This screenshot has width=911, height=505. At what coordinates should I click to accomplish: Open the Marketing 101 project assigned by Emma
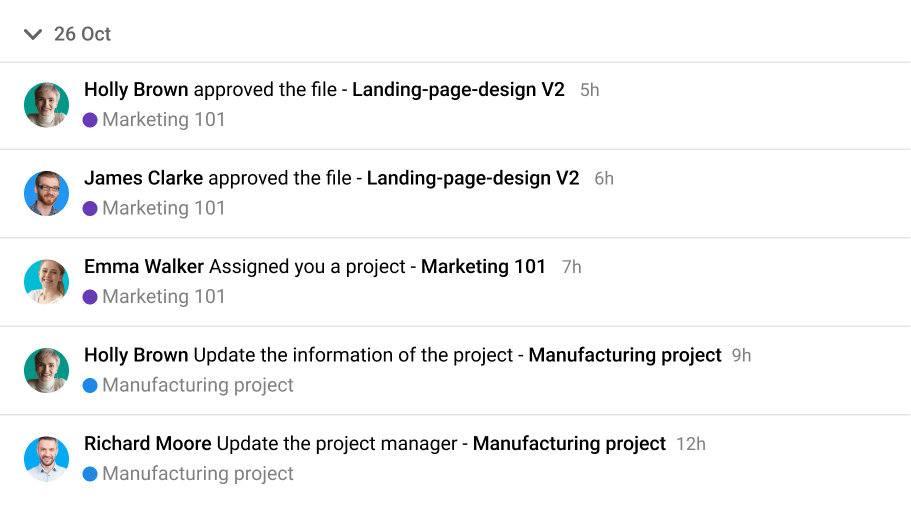click(x=483, y=267)
